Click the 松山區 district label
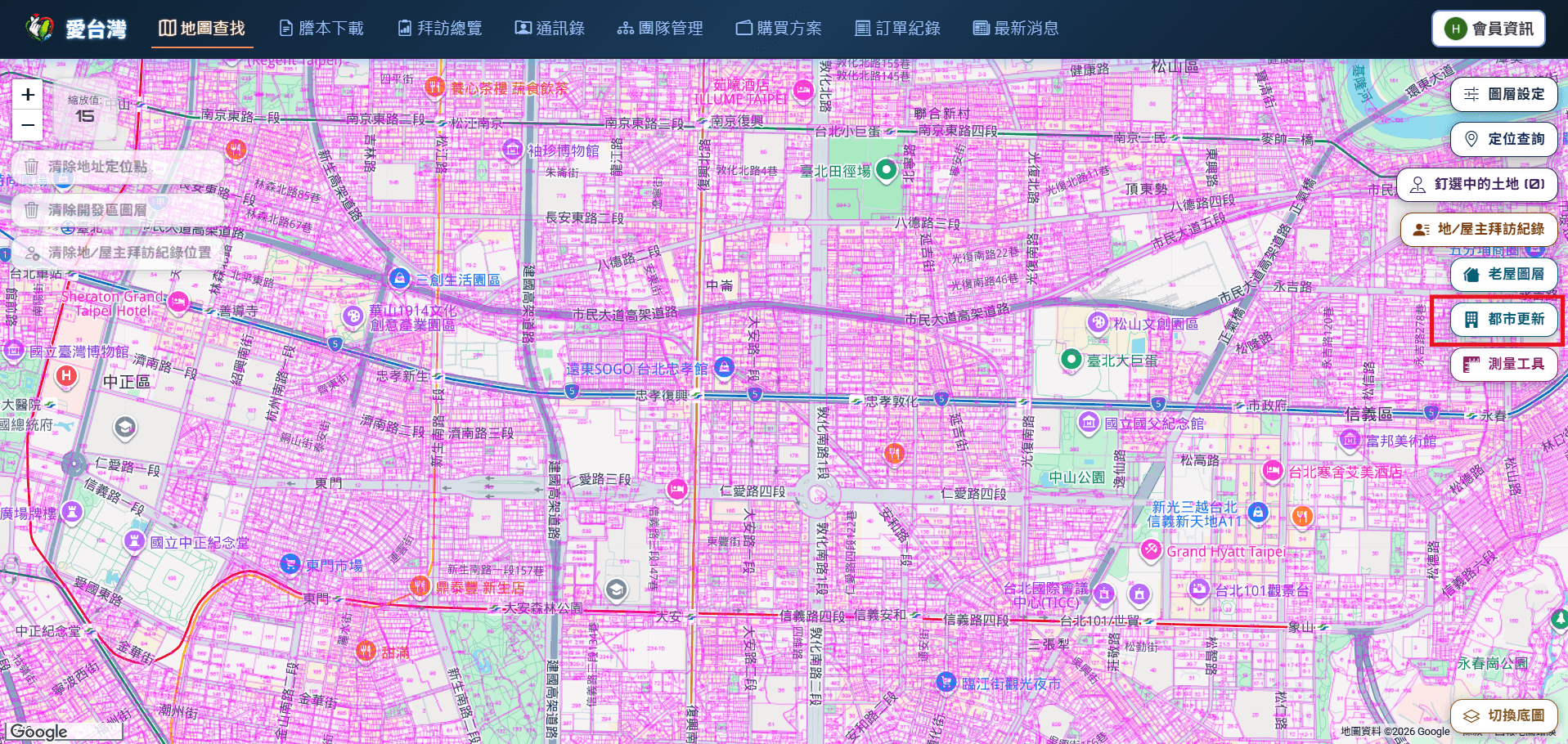This screenshot has width=1568, height=744. pos(1175,66)
